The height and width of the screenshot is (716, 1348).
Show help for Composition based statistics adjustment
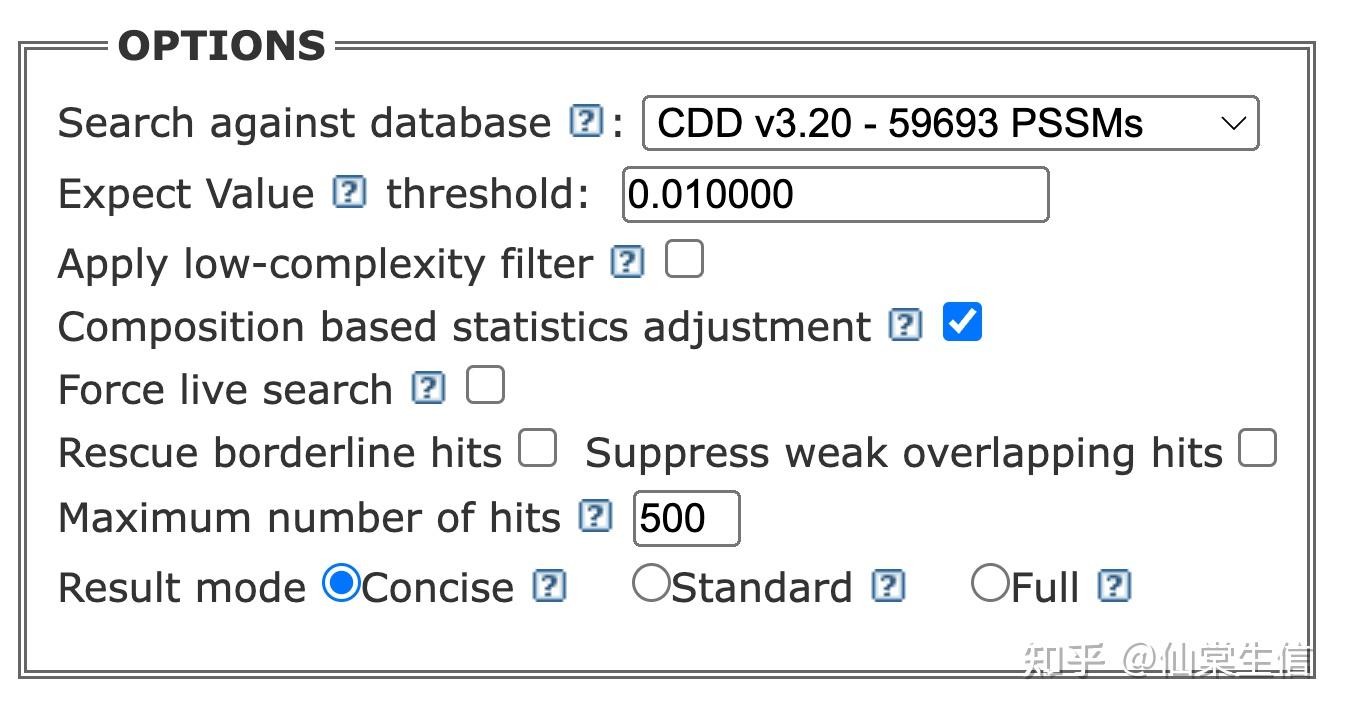tap(905, 325)
